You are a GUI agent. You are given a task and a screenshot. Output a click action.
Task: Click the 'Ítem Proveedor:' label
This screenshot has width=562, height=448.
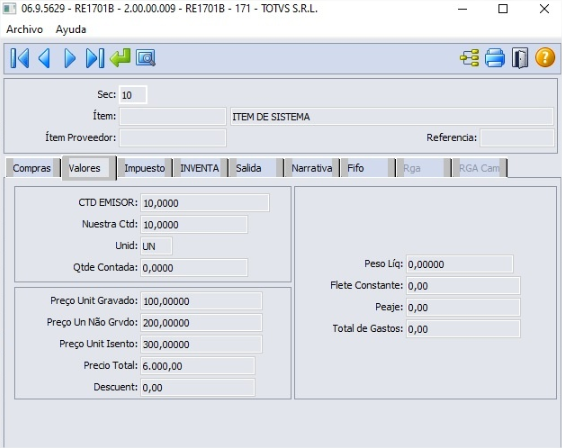(x=81, y=137)
